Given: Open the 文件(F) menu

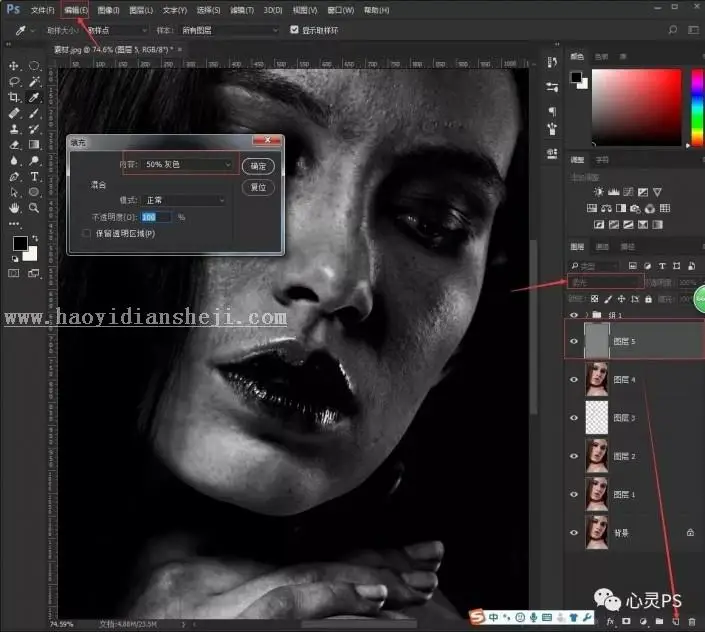Looking at the screenshot, I should click(42, 10).
